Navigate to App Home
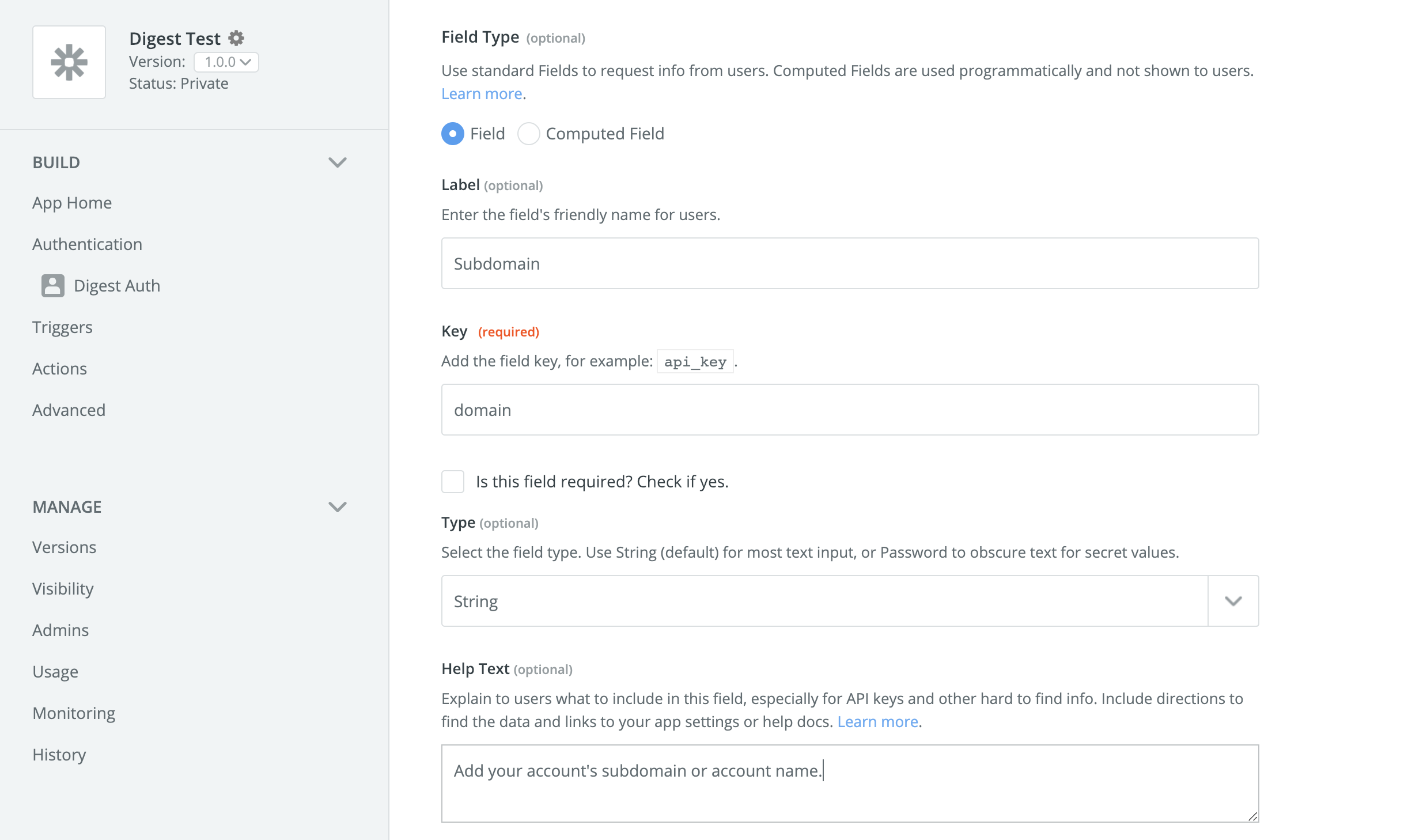This screenshot has width=1408, height=840. pos(72,202)
